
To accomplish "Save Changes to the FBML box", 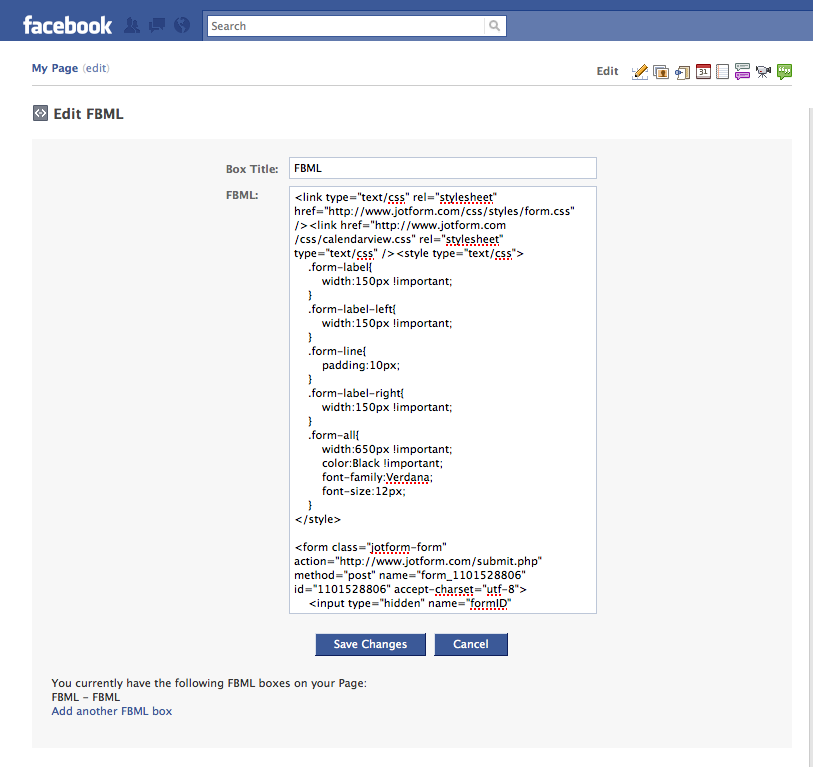I will pyautogui.click(x=370, y=644).
